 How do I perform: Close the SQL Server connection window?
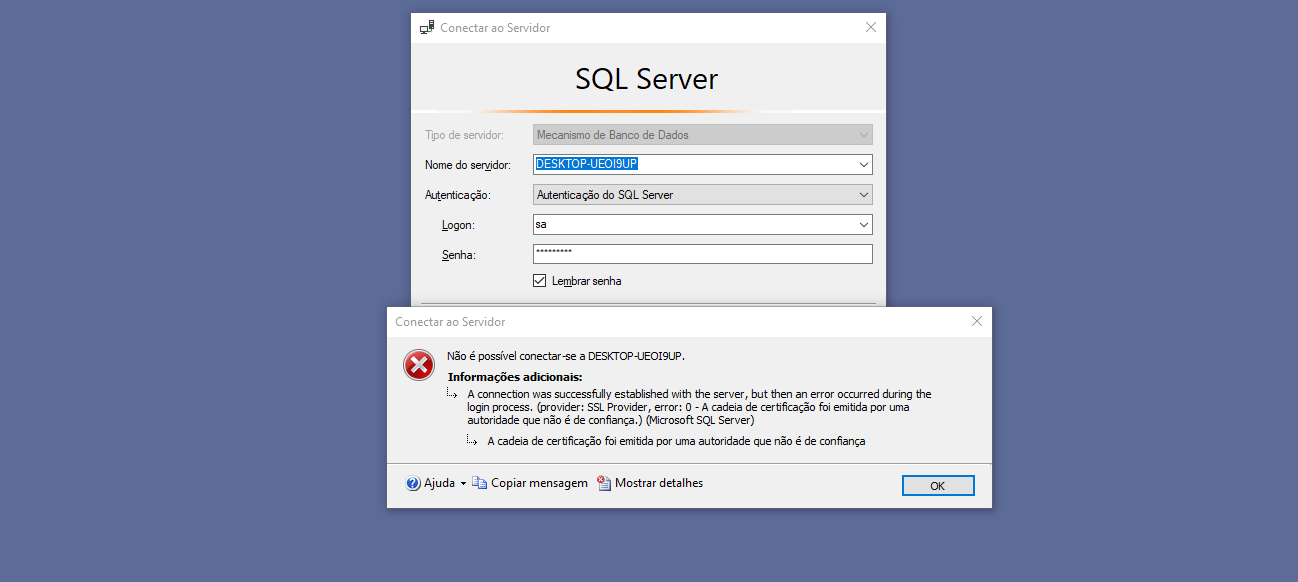point(871,28)
